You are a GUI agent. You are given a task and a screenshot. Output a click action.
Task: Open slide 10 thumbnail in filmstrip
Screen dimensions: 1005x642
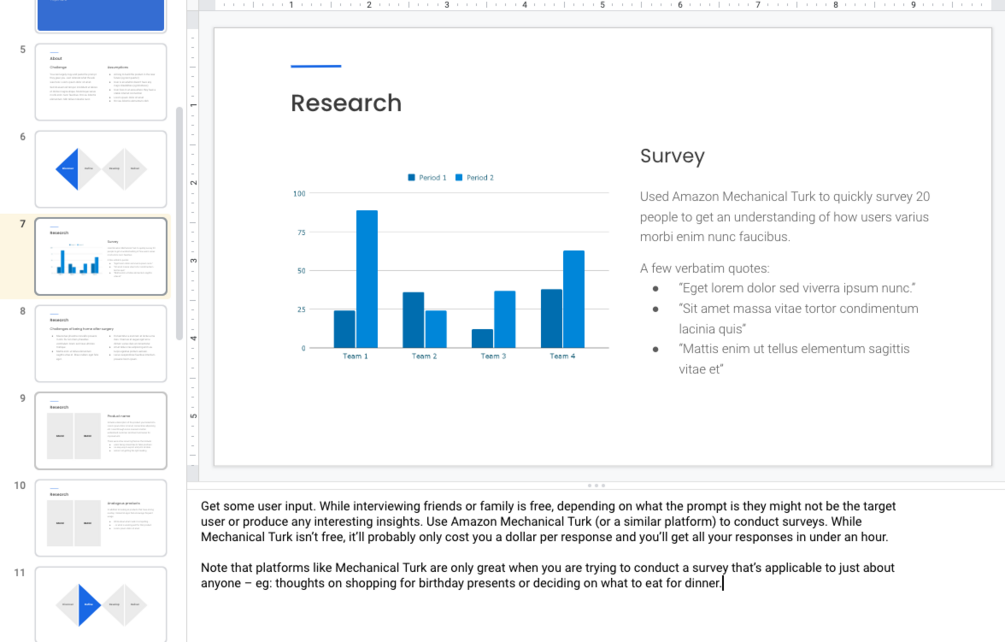click(101, 518)
